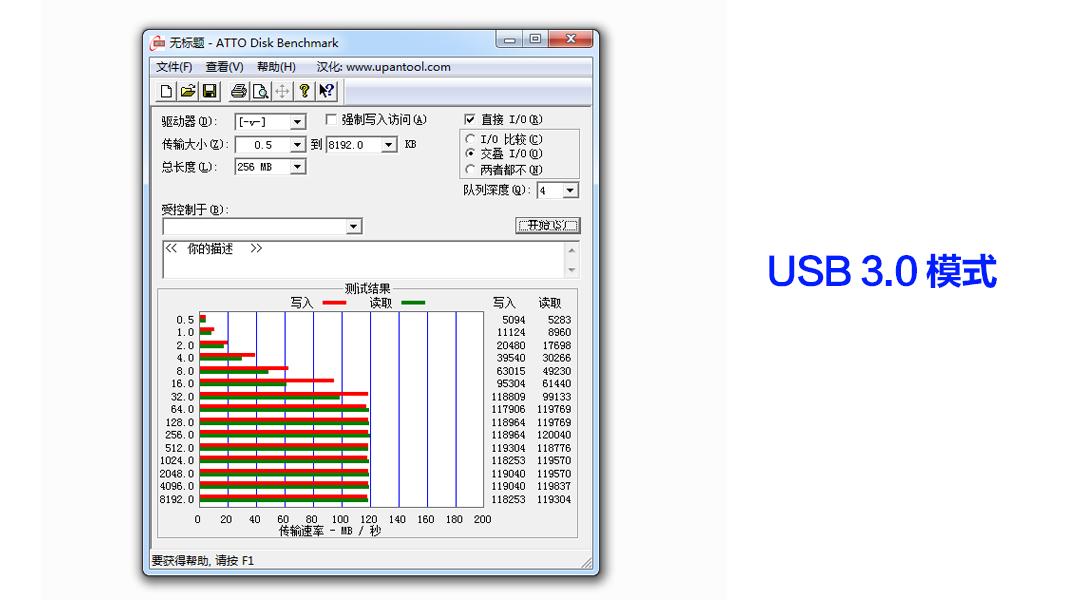Click the description box scroll down arrow
The image size is (1065, 600).
(572, 270)
